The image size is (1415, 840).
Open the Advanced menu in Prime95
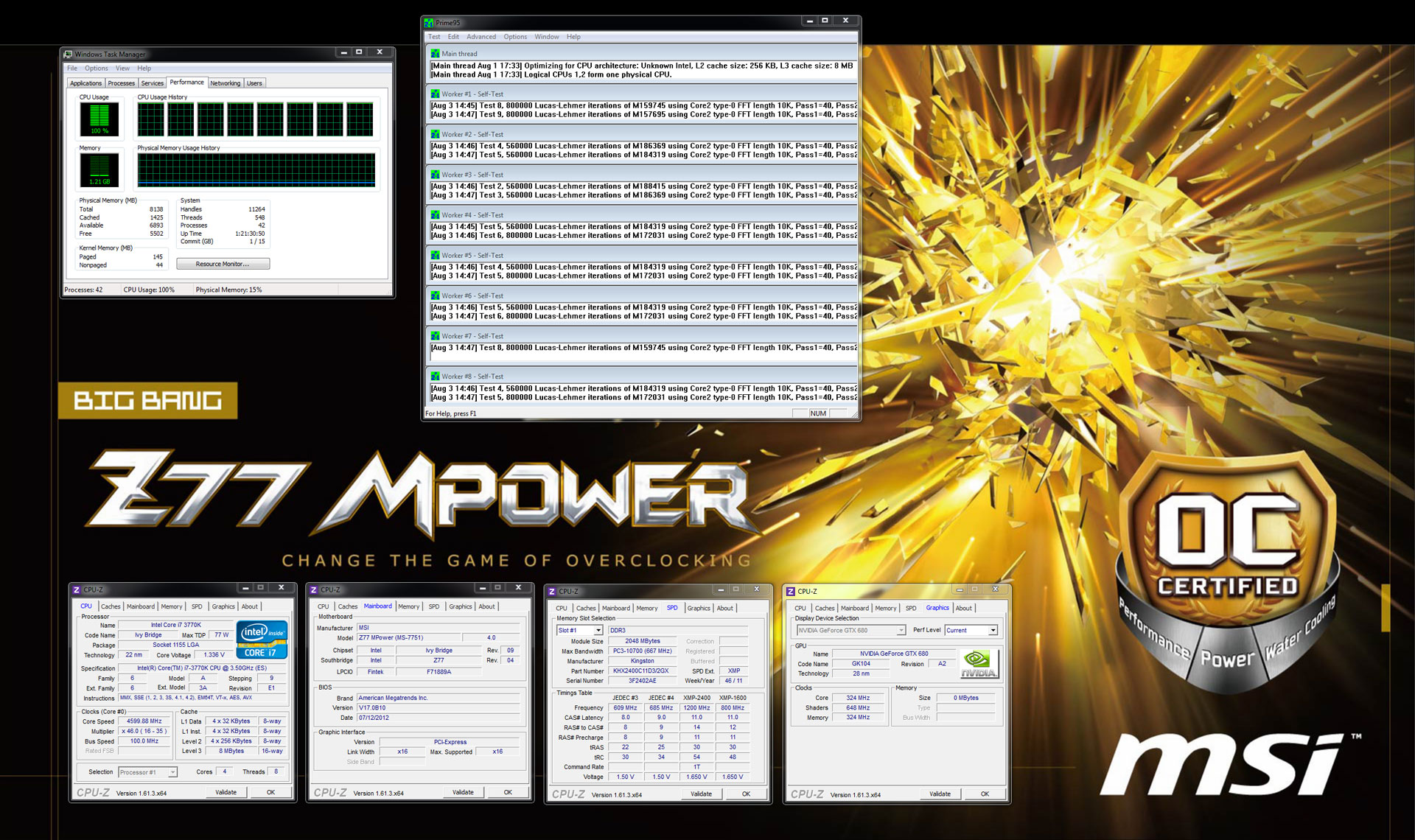pyautogui.click(x=481, y=37)
